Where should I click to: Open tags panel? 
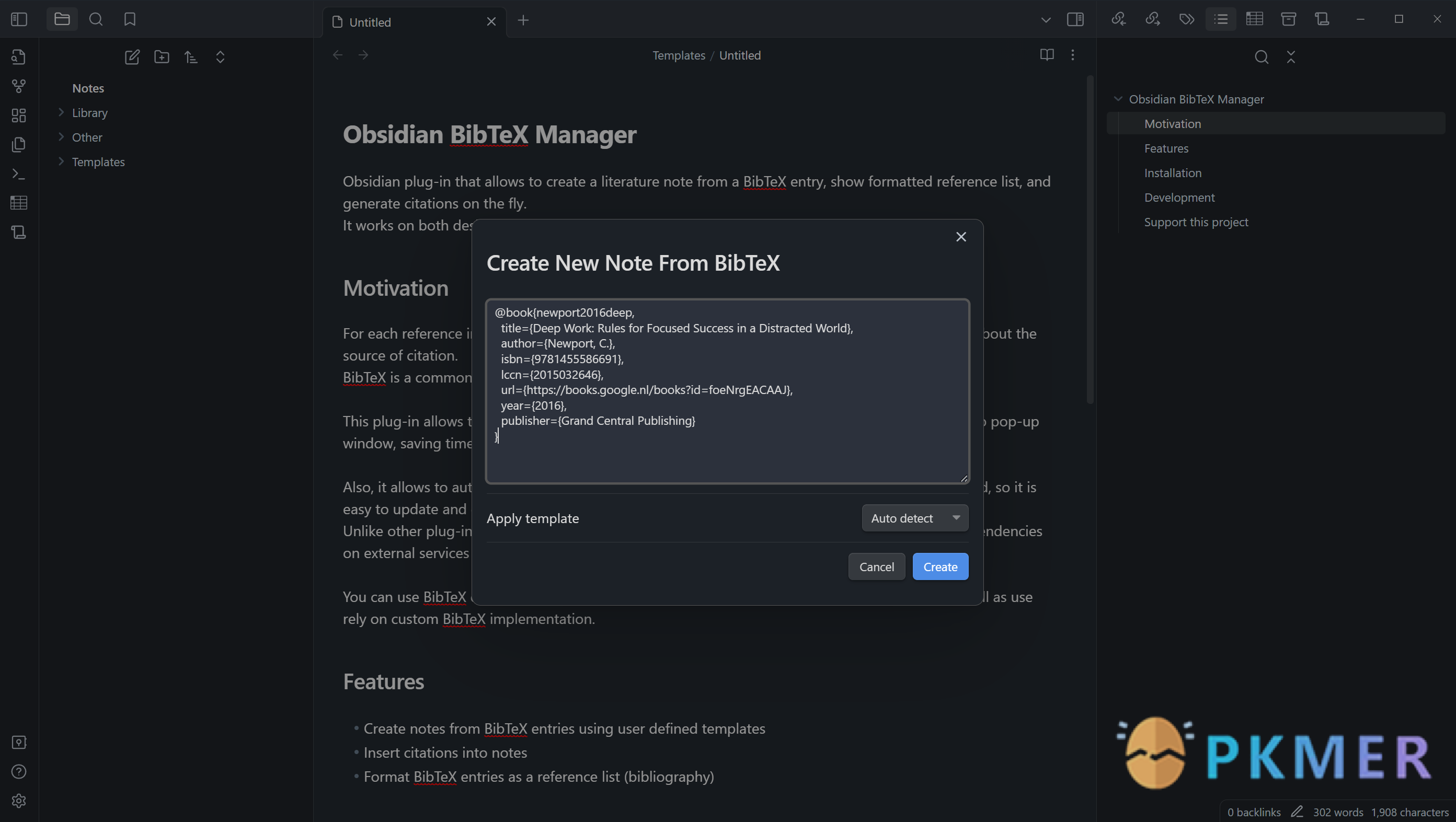1186,19
